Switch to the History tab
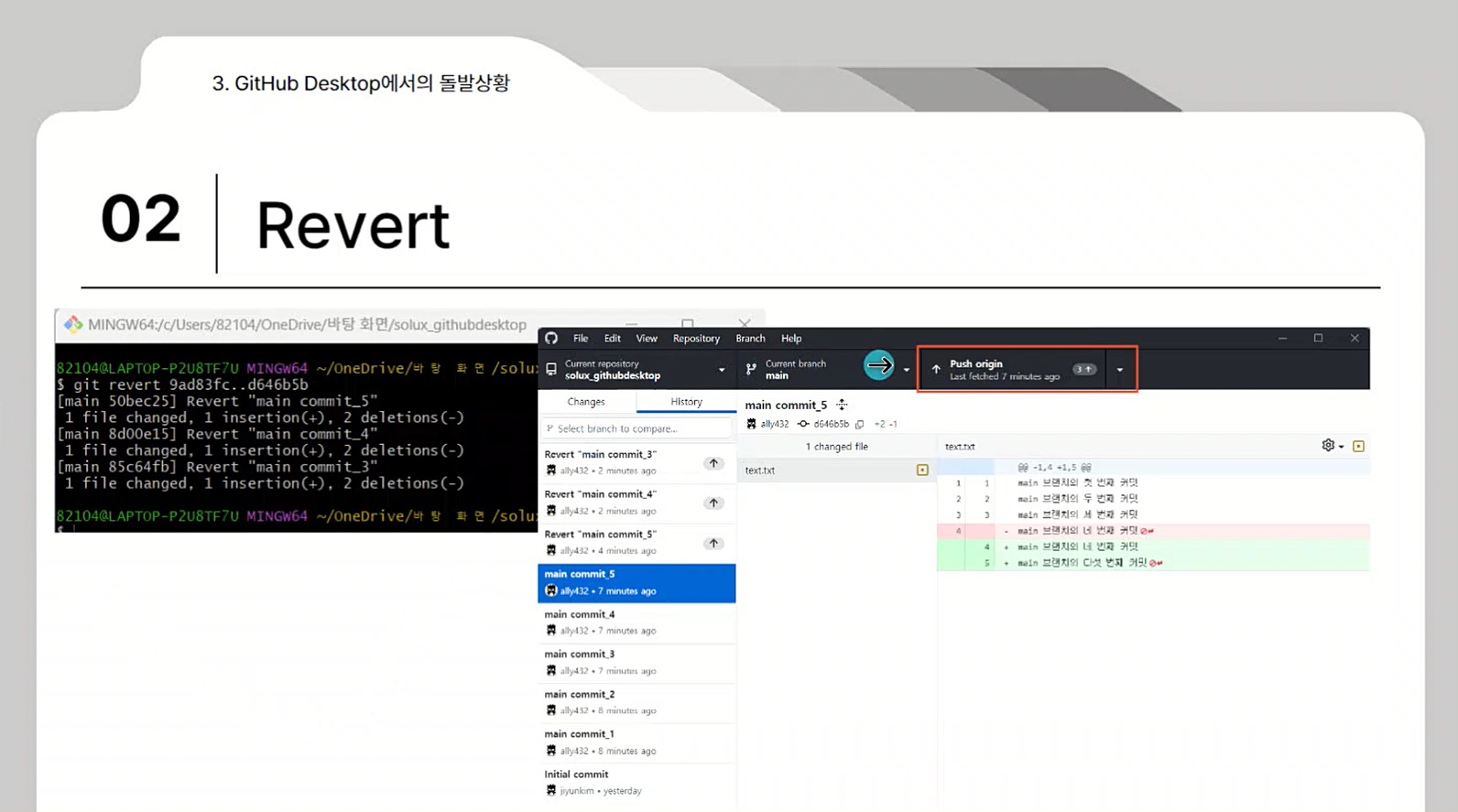Screen dimensions: 1458x812 point(686,402)
